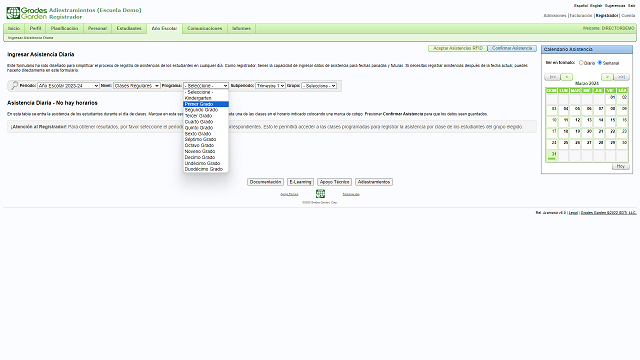
Task: Switch language to Español
Action: coord(581,6)
